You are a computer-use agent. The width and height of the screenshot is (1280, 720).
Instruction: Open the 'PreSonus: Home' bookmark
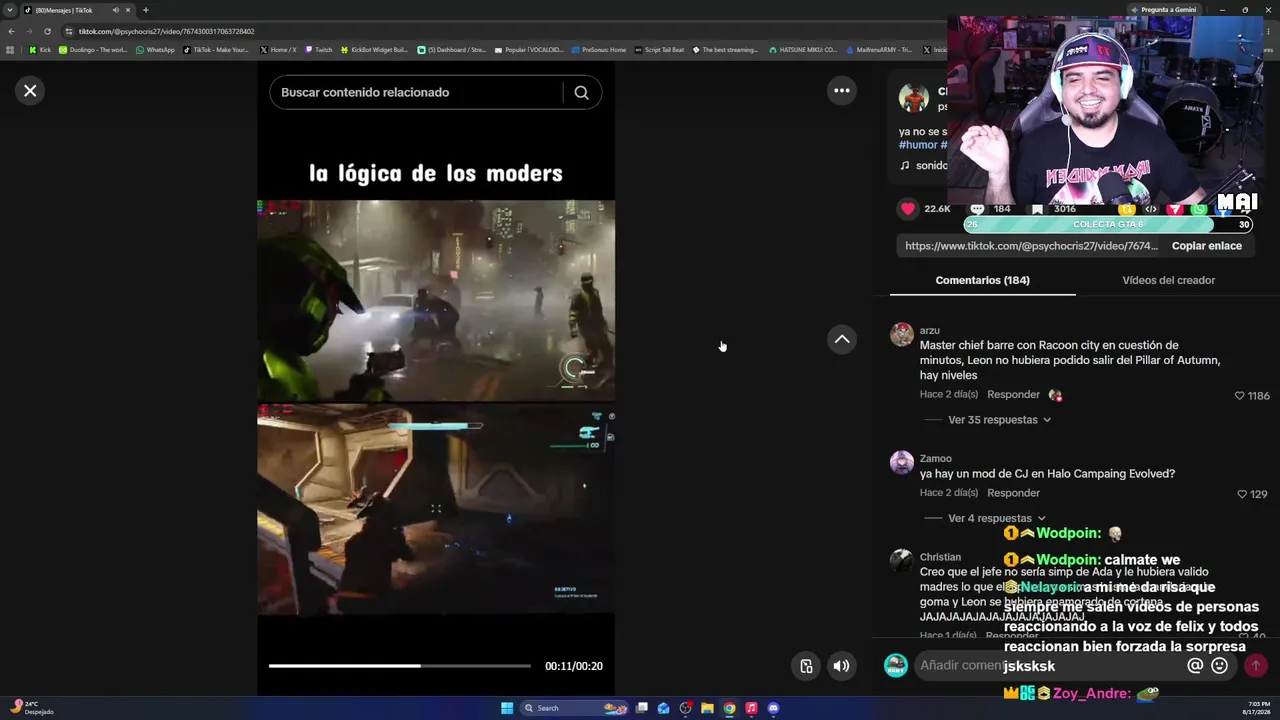[x=599, y=49]
